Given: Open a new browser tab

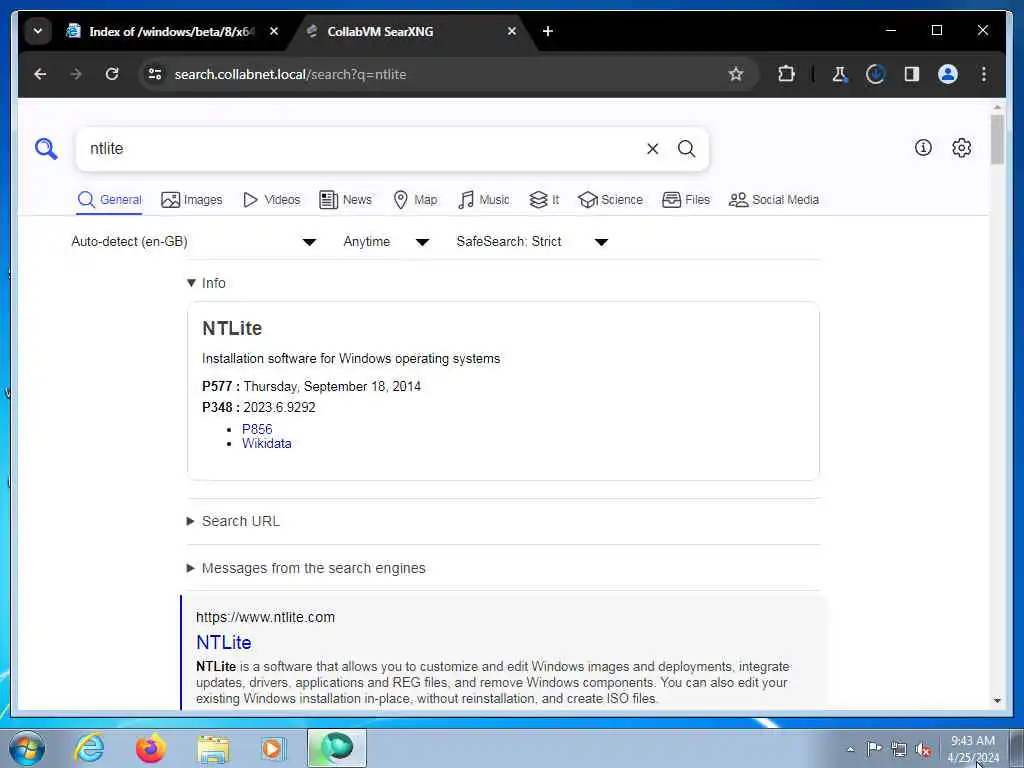Looking at the screenshot, I should 548,31.
